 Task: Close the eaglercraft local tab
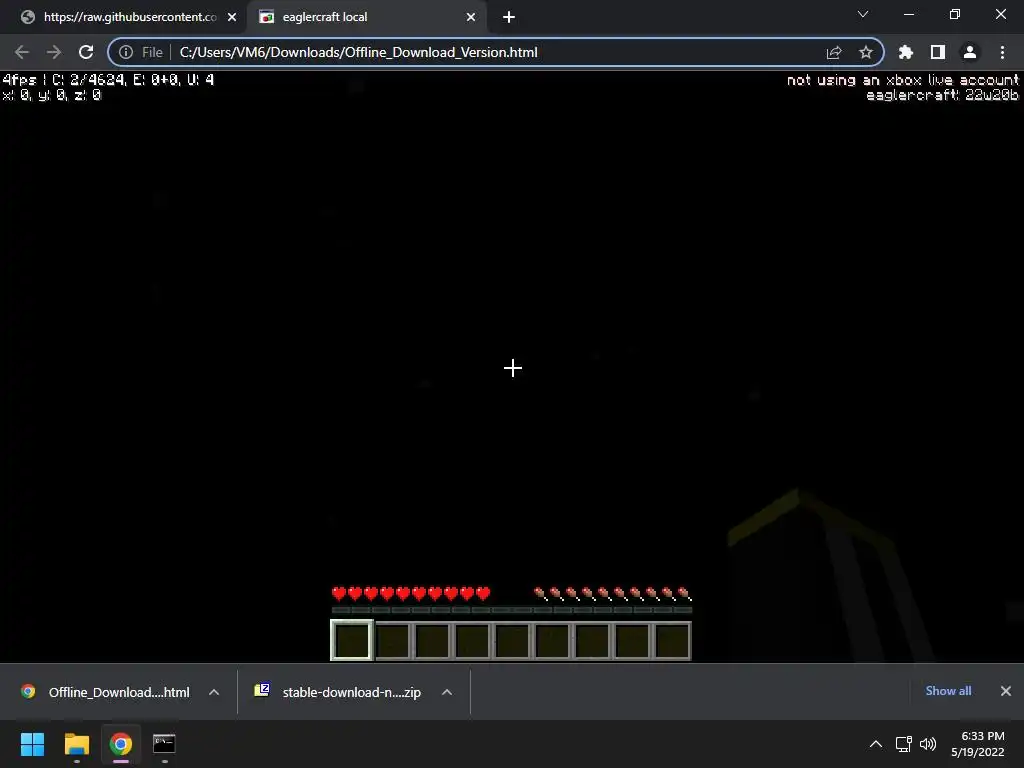point(471,17)
